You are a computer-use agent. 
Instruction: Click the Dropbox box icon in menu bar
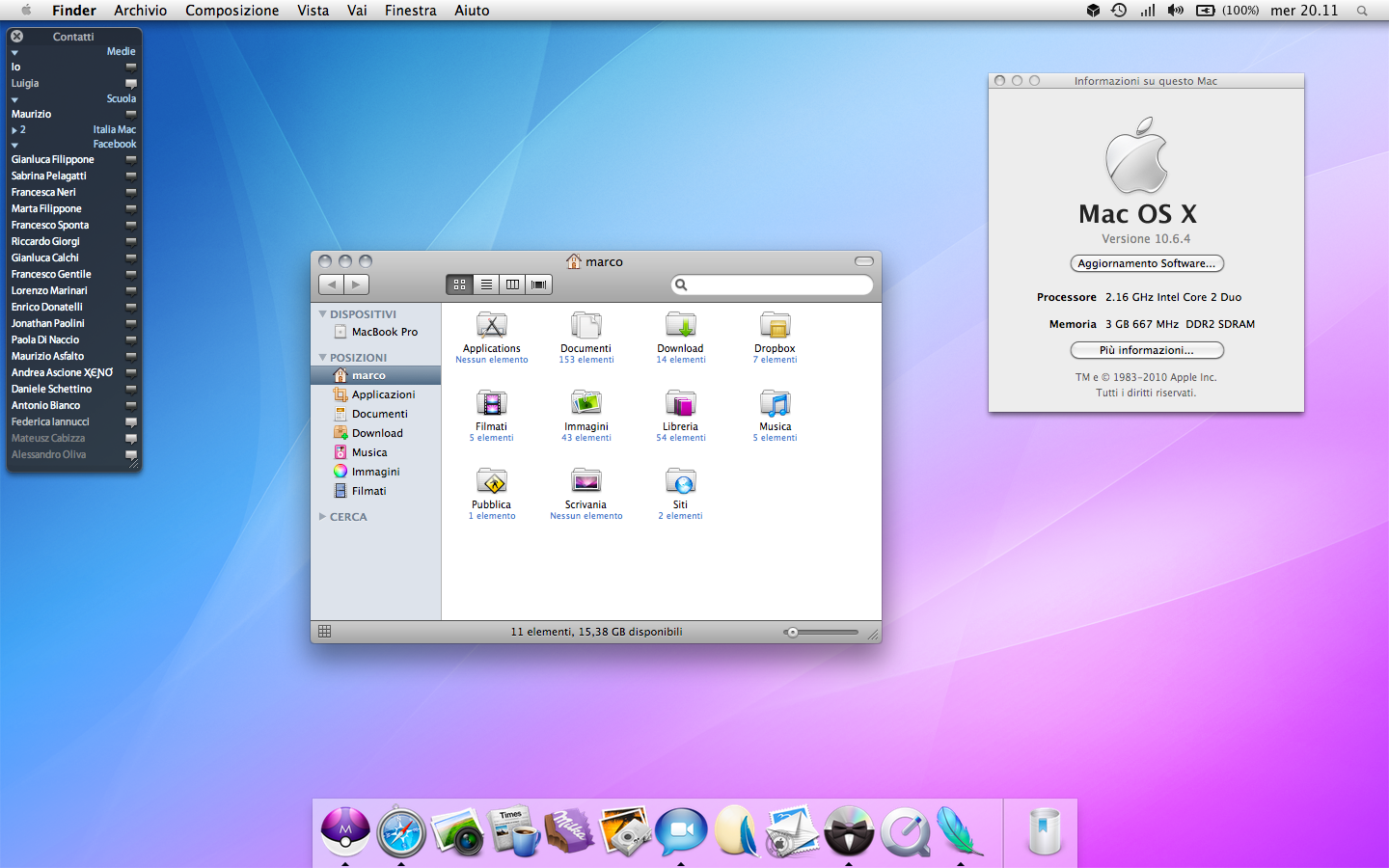point(1093,11)
